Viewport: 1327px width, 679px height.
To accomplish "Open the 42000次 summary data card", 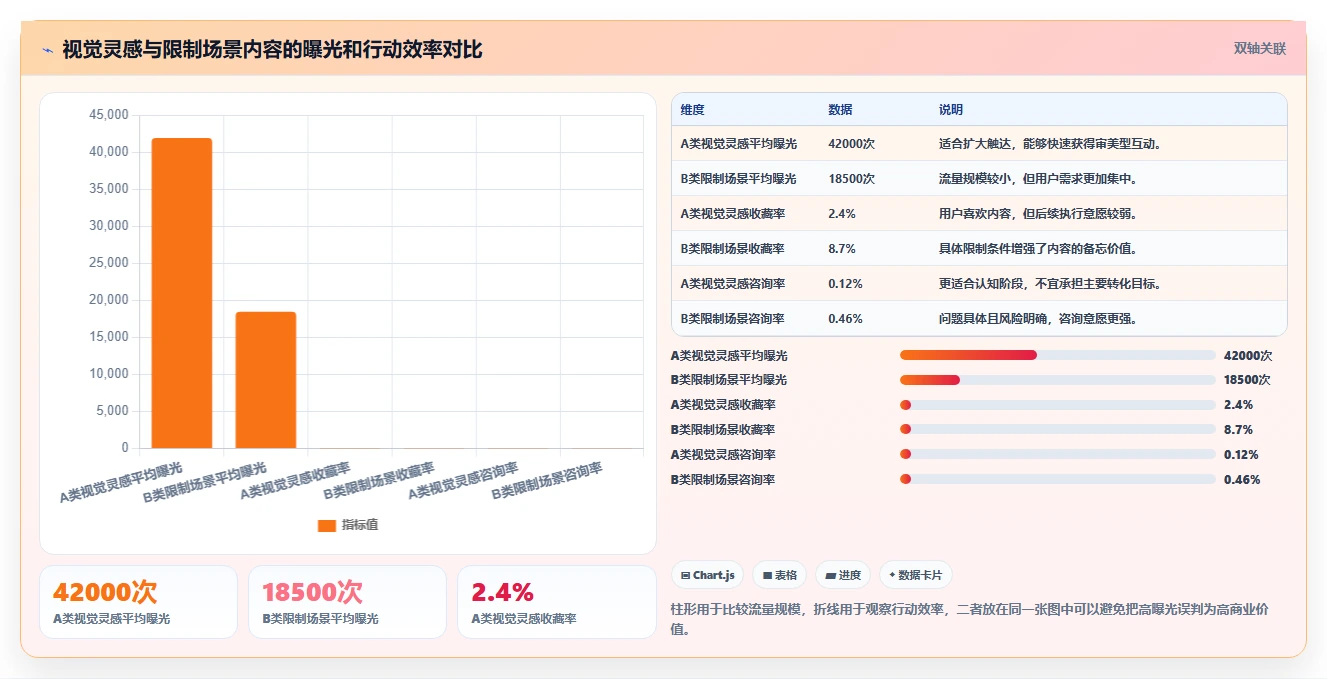I will tap(138, 602).
